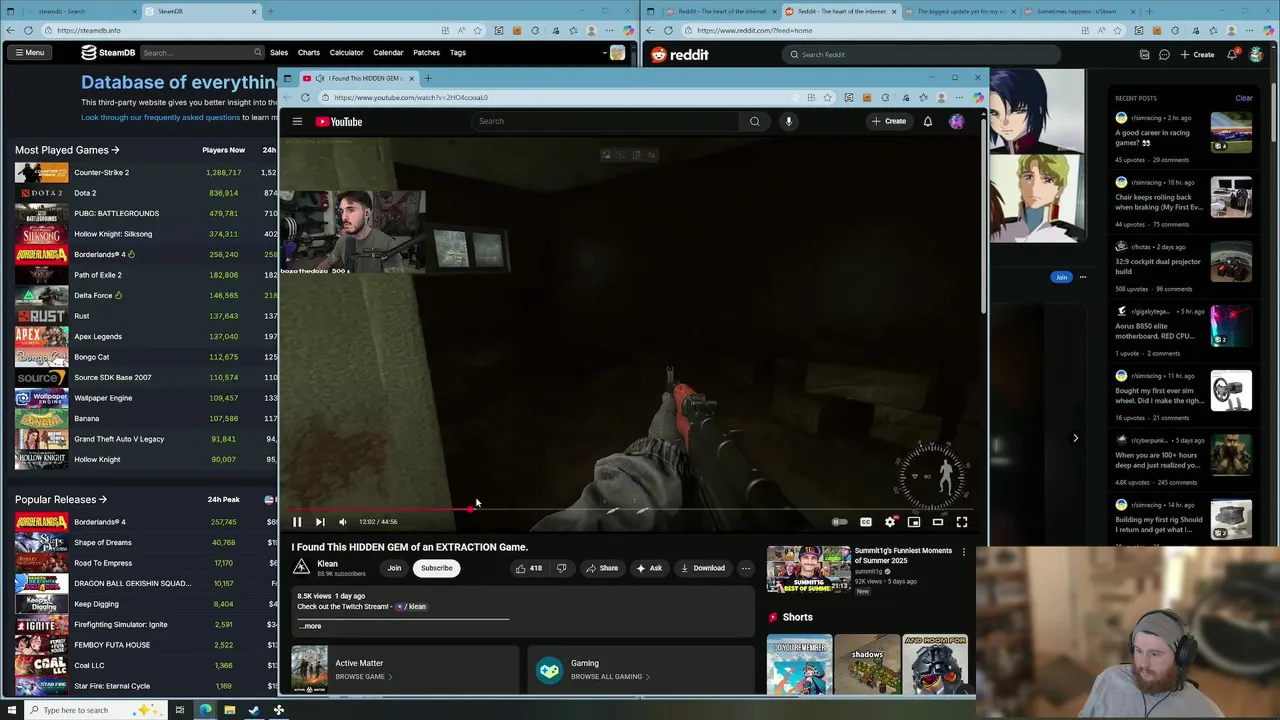Screen dimensions: 1280x720
Task: Open Reddit chat icon
Action: [x=1164, y=54]
